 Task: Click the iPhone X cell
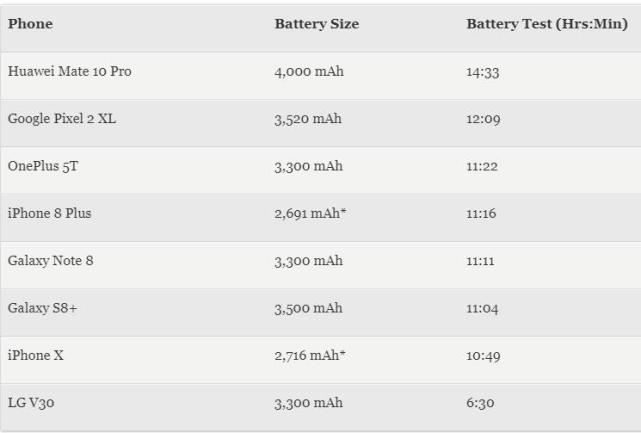pos(36,355)
